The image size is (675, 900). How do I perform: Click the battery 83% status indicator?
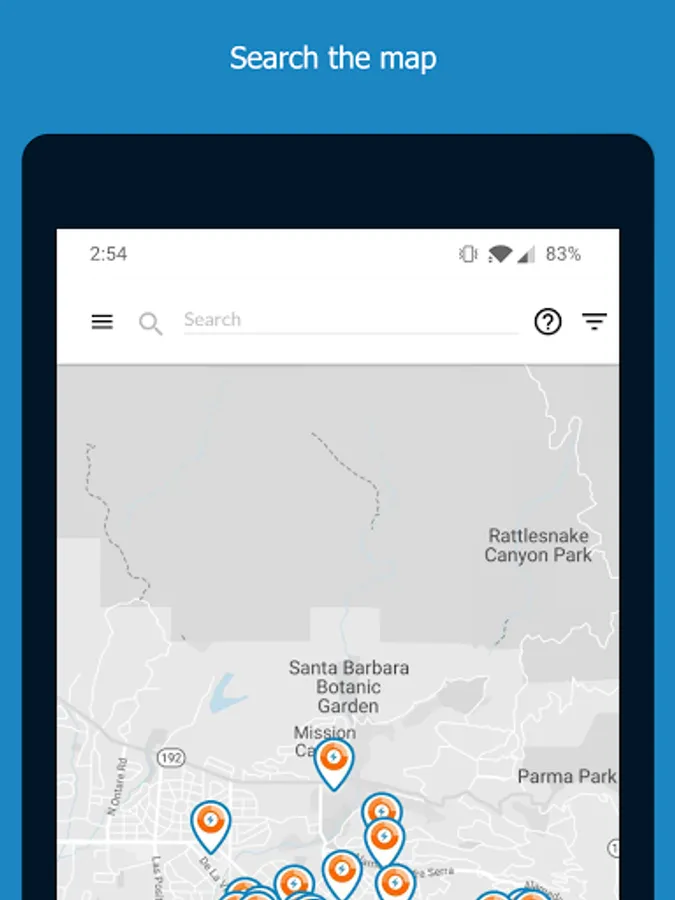(x=563, y=254)
